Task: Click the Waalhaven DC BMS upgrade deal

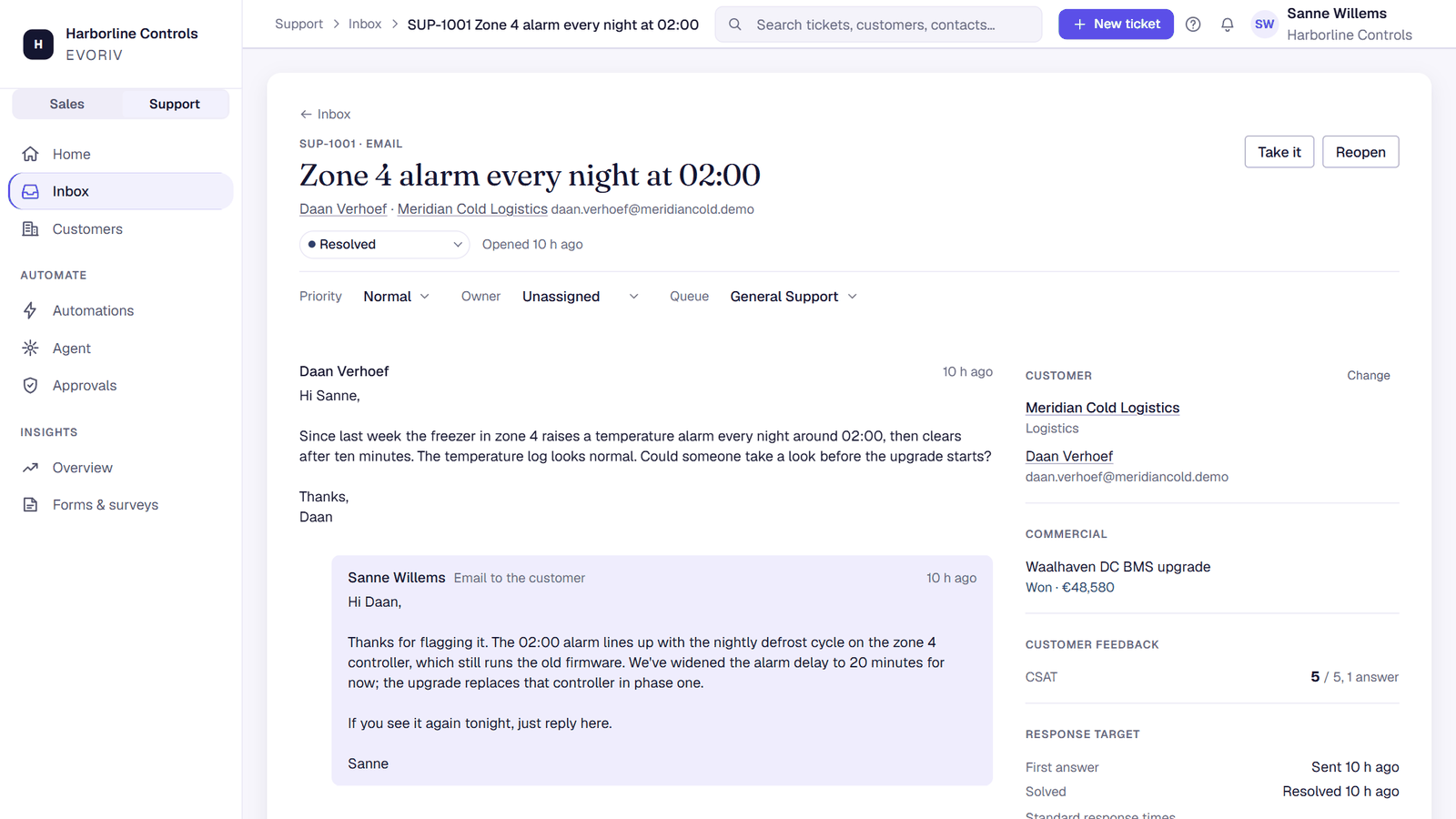Action: tap(1117, 567)
